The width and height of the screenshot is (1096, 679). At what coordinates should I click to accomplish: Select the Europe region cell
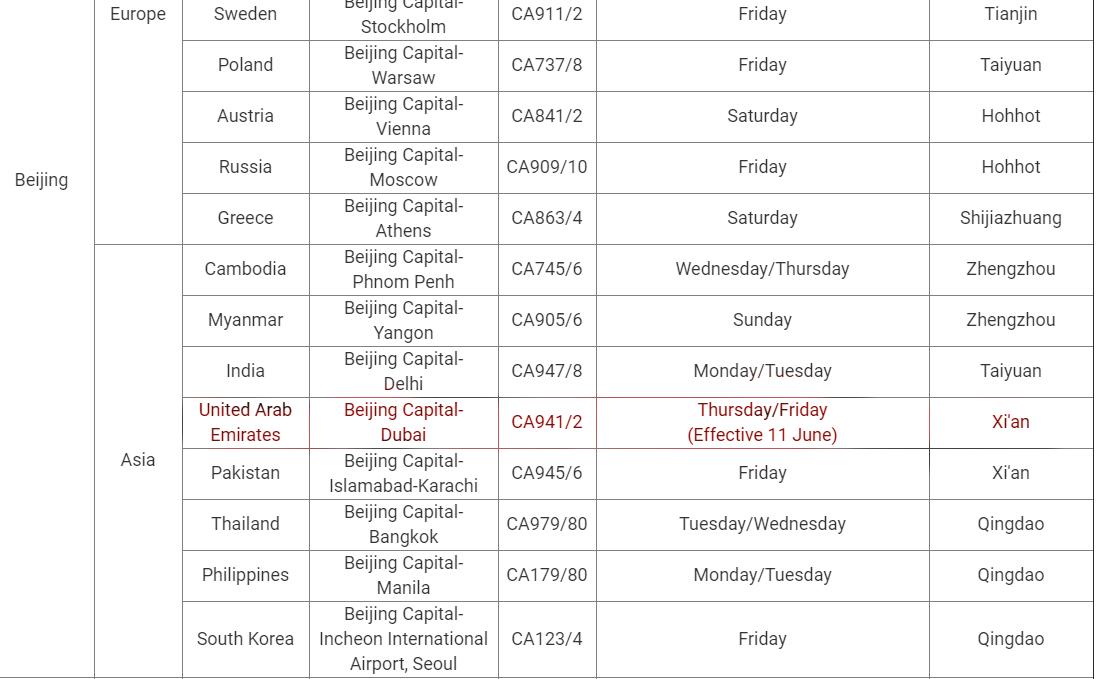click(x=138, y=14)
